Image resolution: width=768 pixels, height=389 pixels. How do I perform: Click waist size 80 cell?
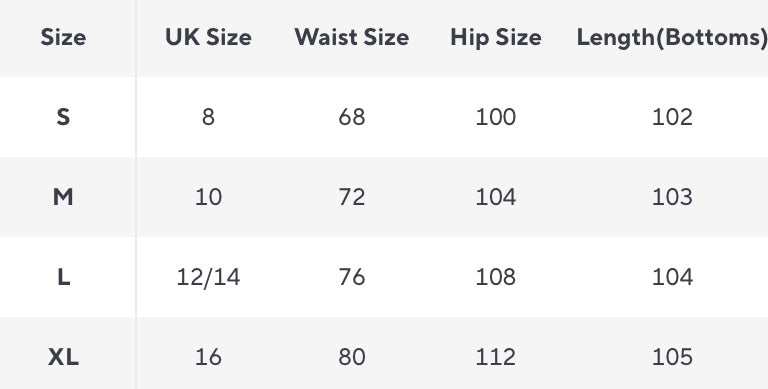(352, 357)
